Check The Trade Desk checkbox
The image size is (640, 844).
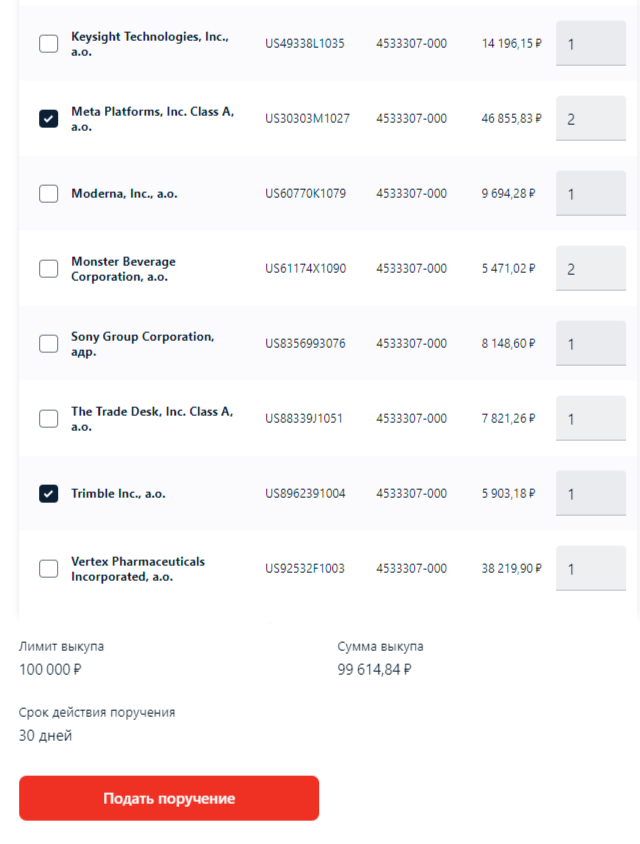coord(48,419)
